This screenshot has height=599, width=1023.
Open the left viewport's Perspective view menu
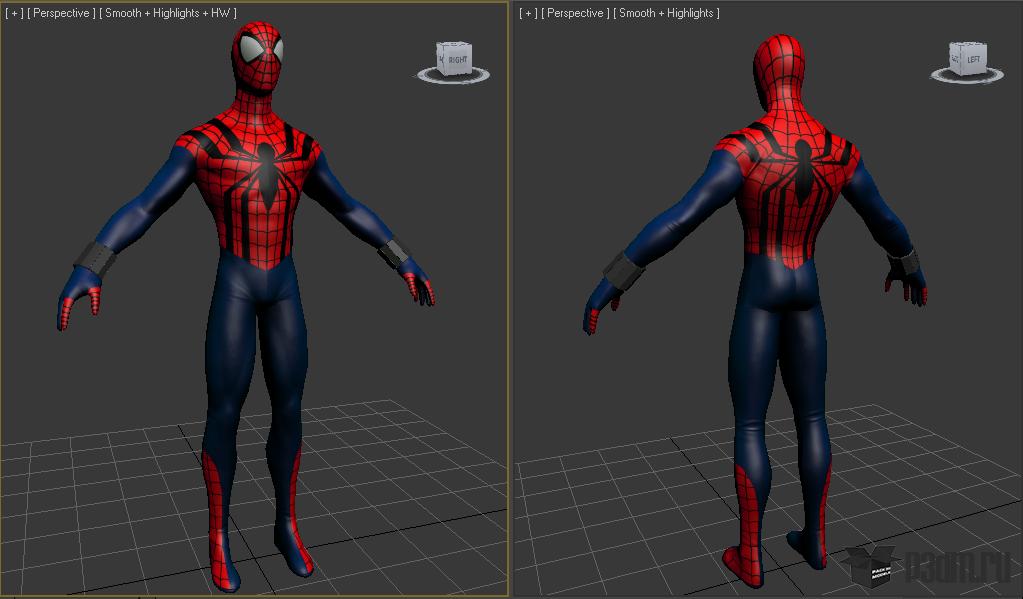pos(61,13)
